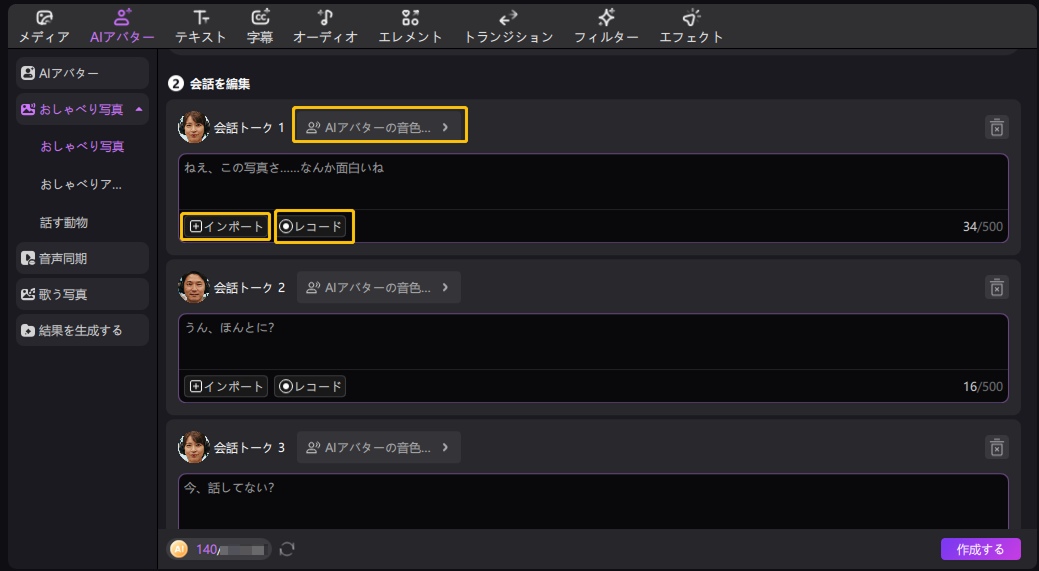Image resolution: width=1039 pixels, height=571 pixels.
Task: Collapse the おしゃべり写真 sidebar section
Action: 138,109
